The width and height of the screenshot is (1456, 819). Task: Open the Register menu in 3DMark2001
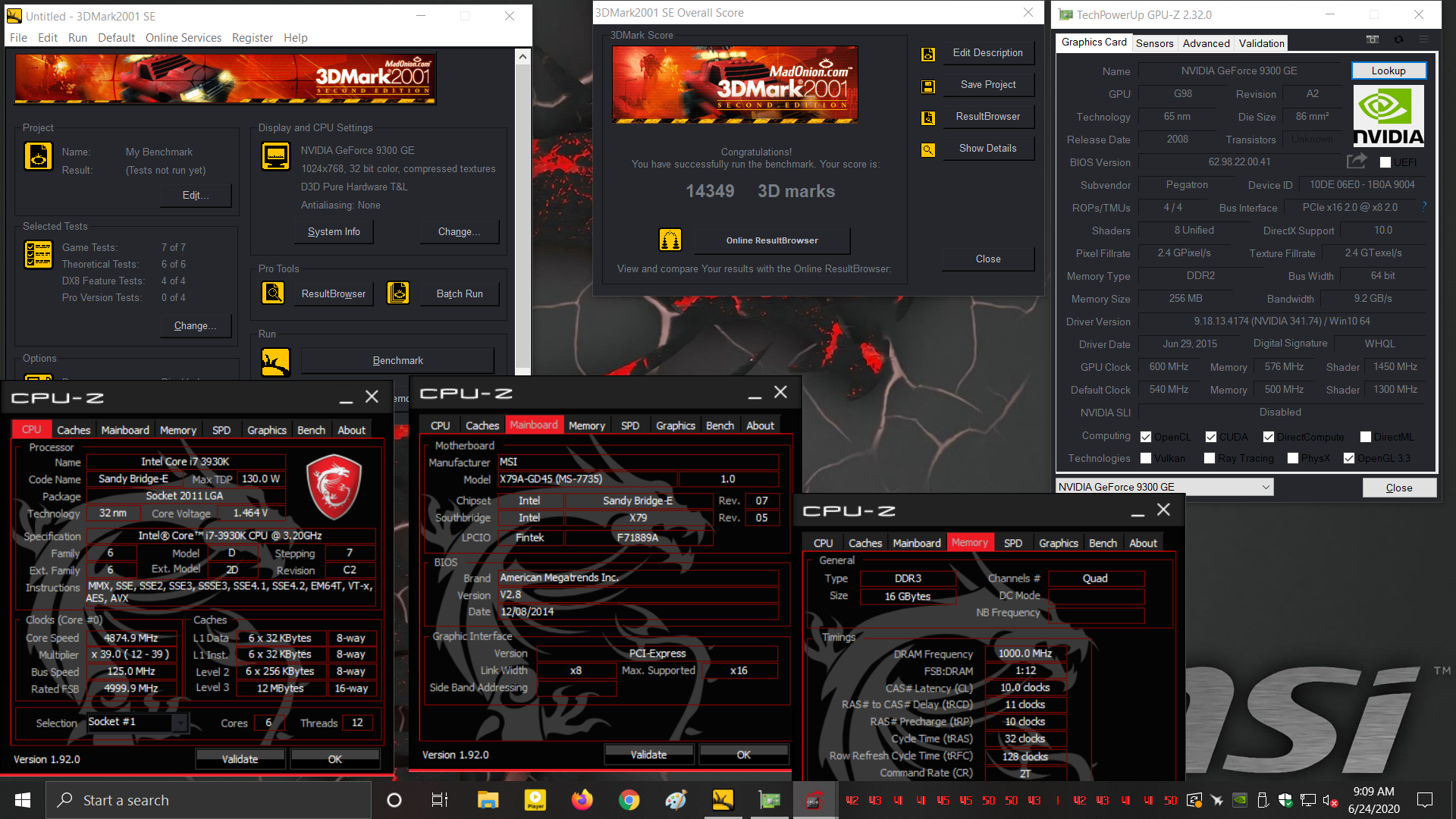click(253, 38)
